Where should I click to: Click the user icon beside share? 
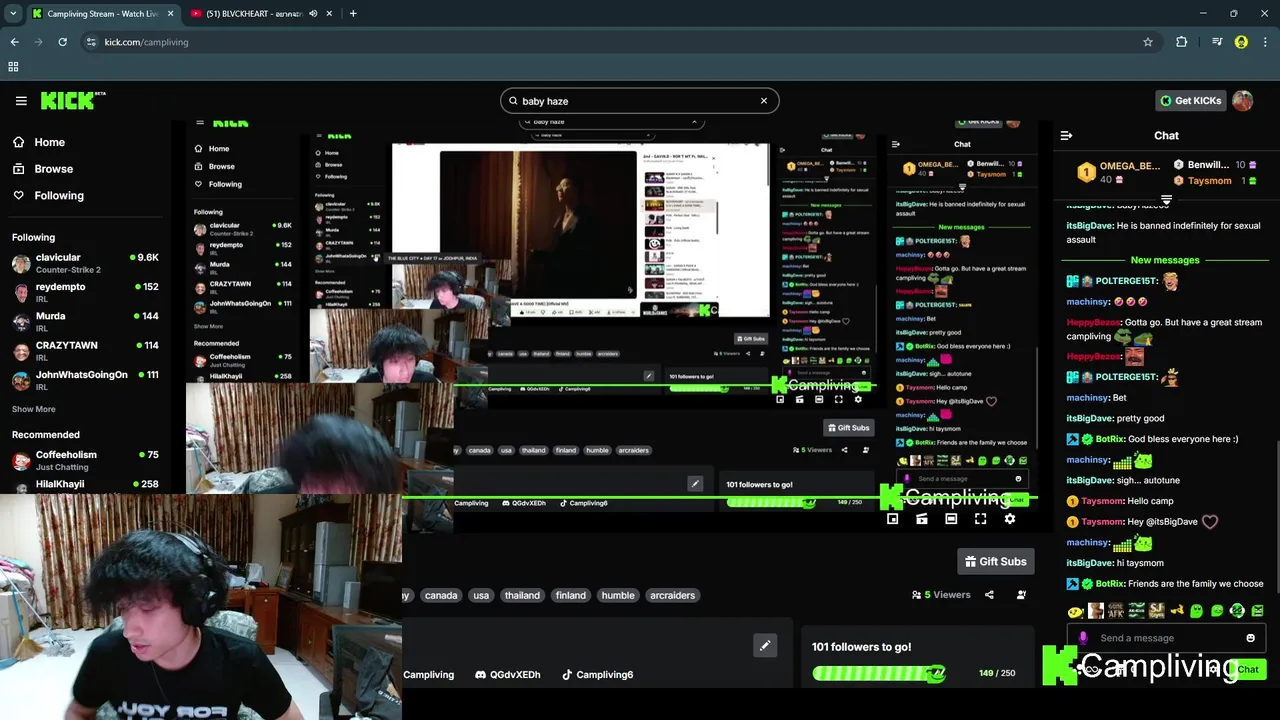[x=1021, y=595]
